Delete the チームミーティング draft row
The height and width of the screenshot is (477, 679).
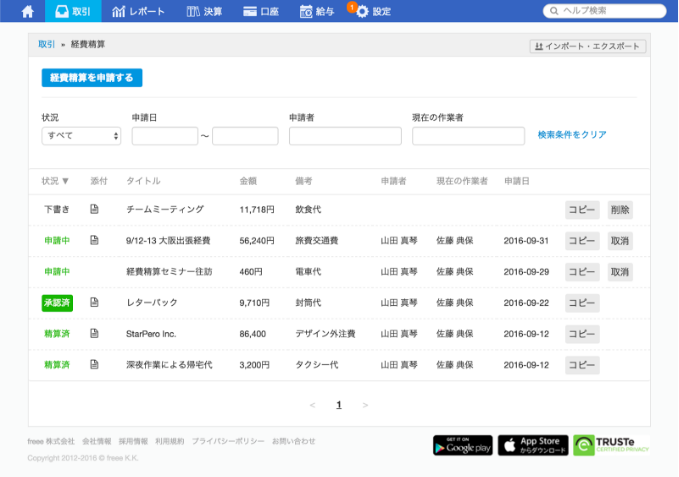point(620,210)
